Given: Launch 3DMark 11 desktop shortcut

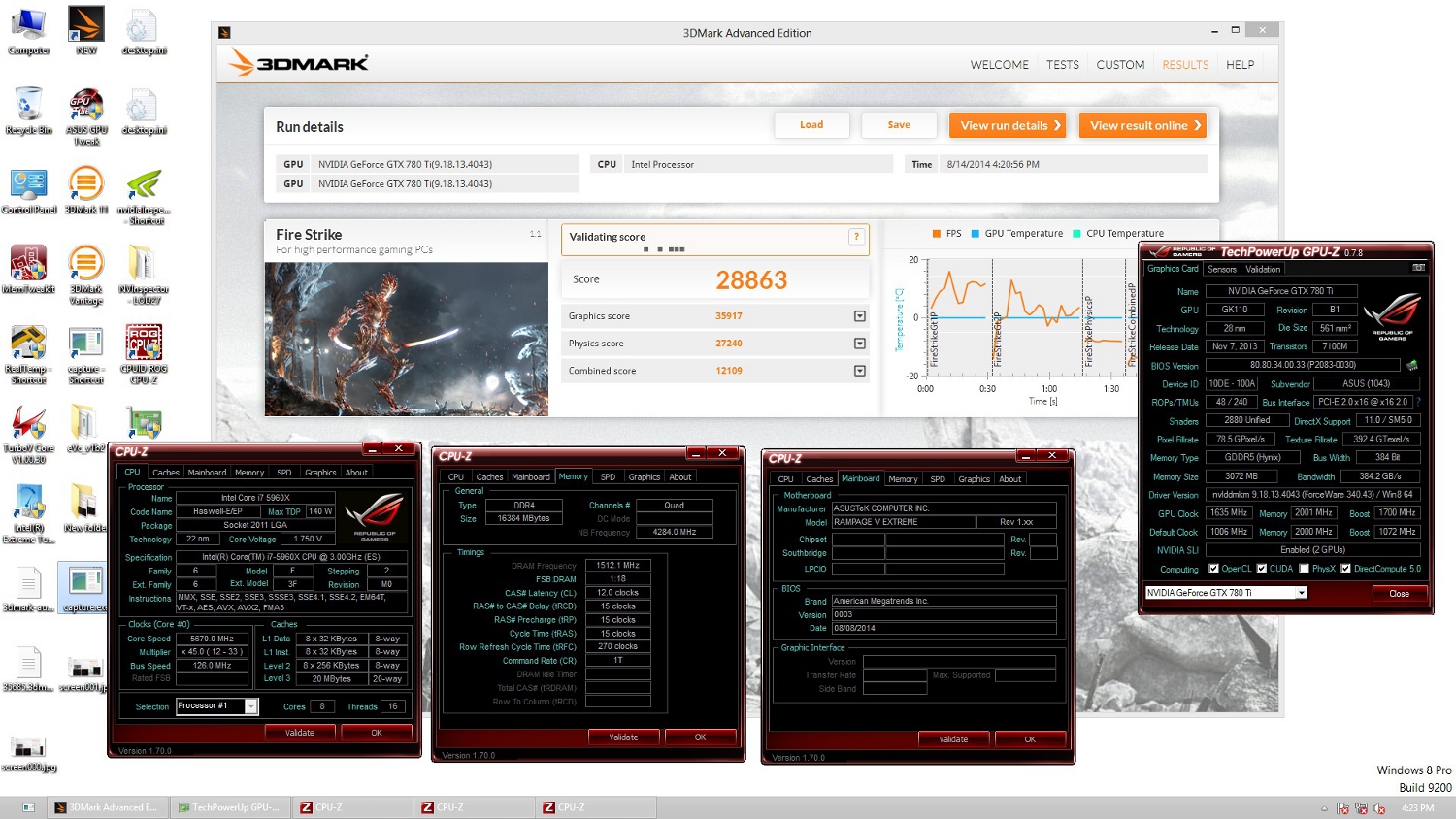Looking at the screenshot, I should pyautogui.click(x=86, y=190).
